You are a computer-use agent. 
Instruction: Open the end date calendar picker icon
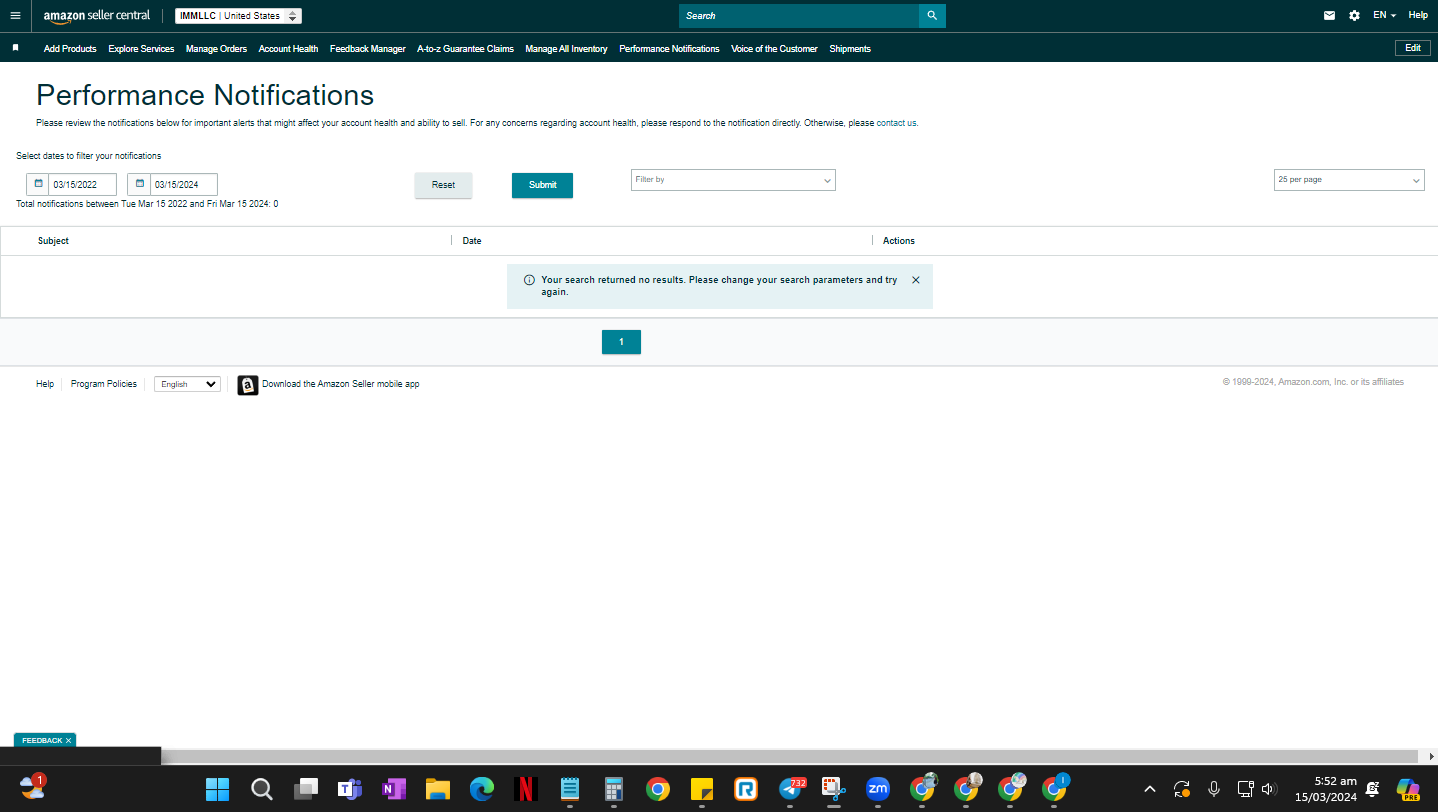click(x=139, y=184)
